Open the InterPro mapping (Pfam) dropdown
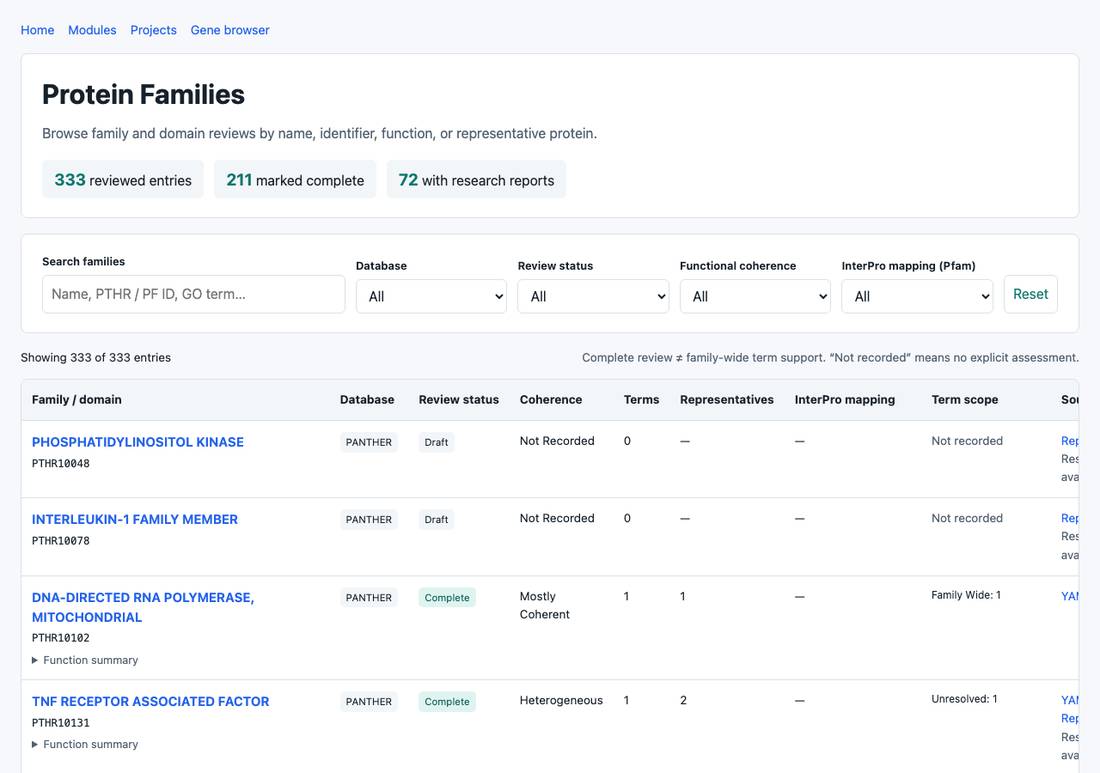The height and width of the screenshot is (773, 1100). point(917,296)
